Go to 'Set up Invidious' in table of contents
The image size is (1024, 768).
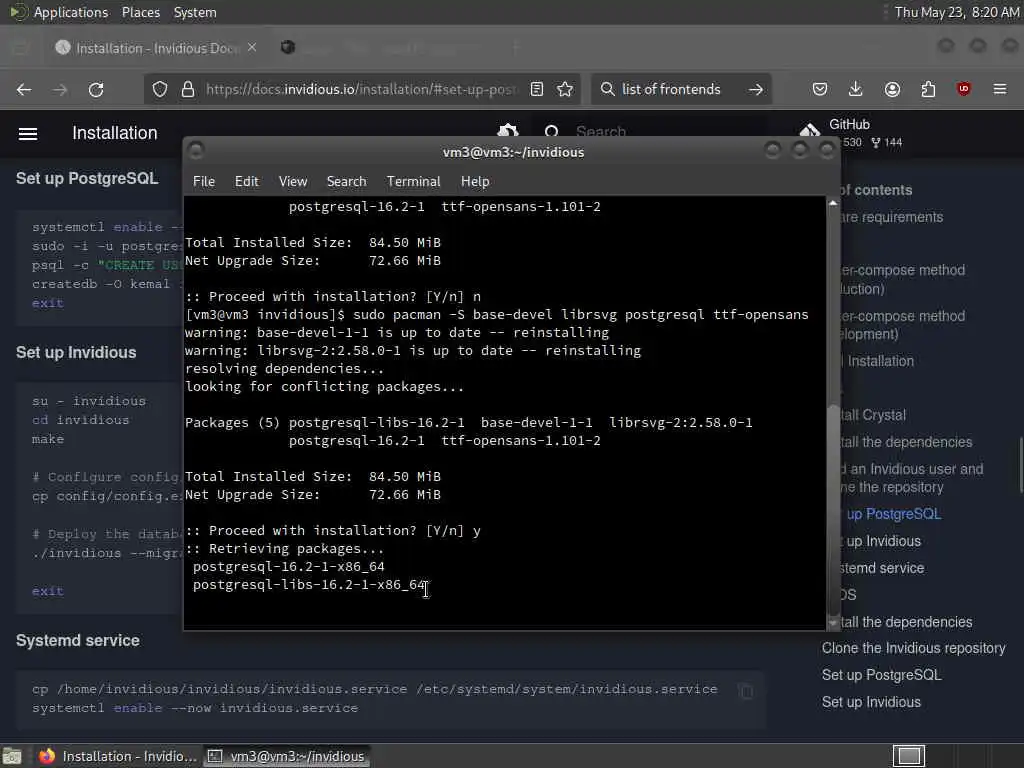coord(871,702)
